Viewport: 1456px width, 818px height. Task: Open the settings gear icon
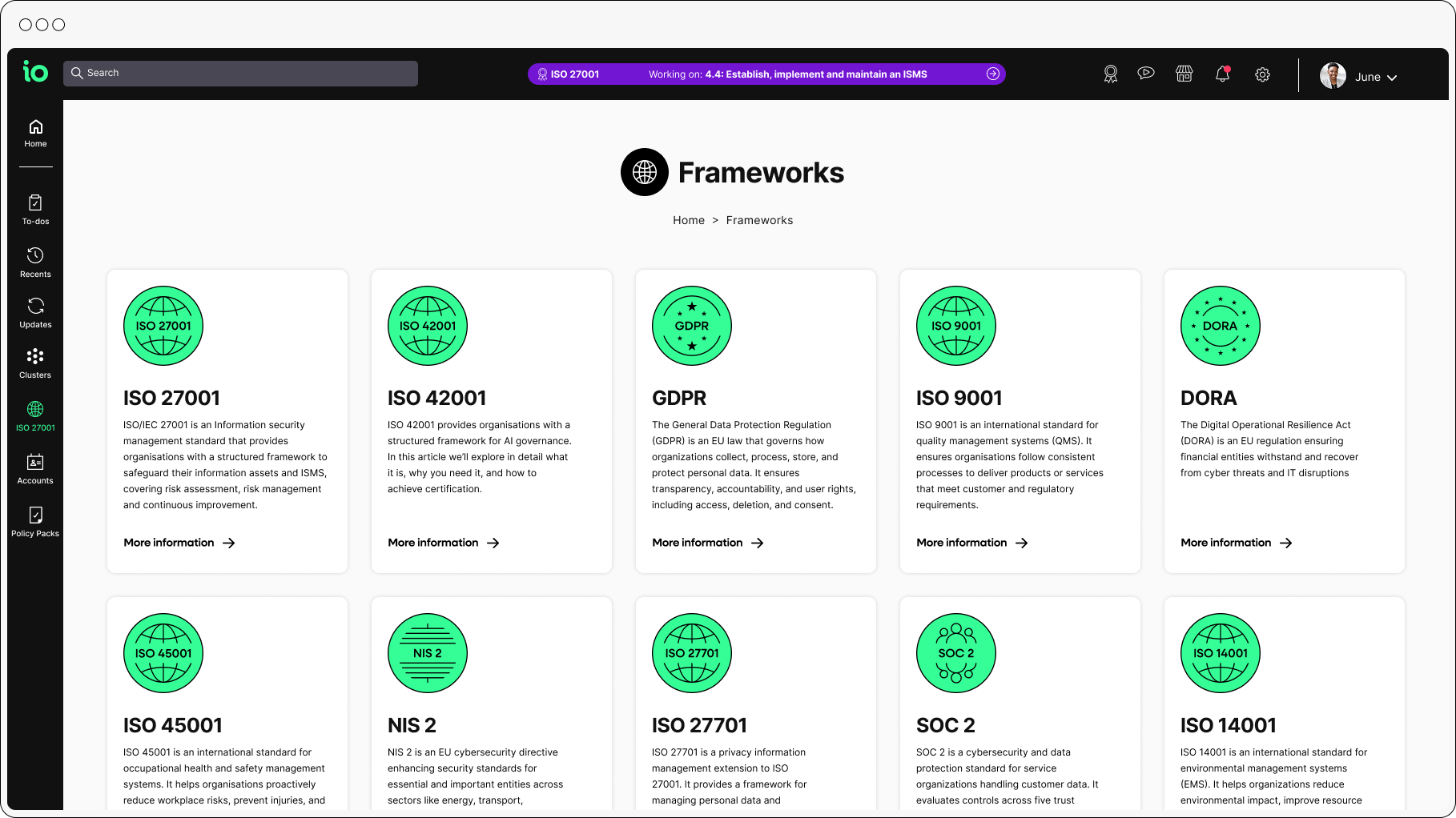click(1262, 74)
